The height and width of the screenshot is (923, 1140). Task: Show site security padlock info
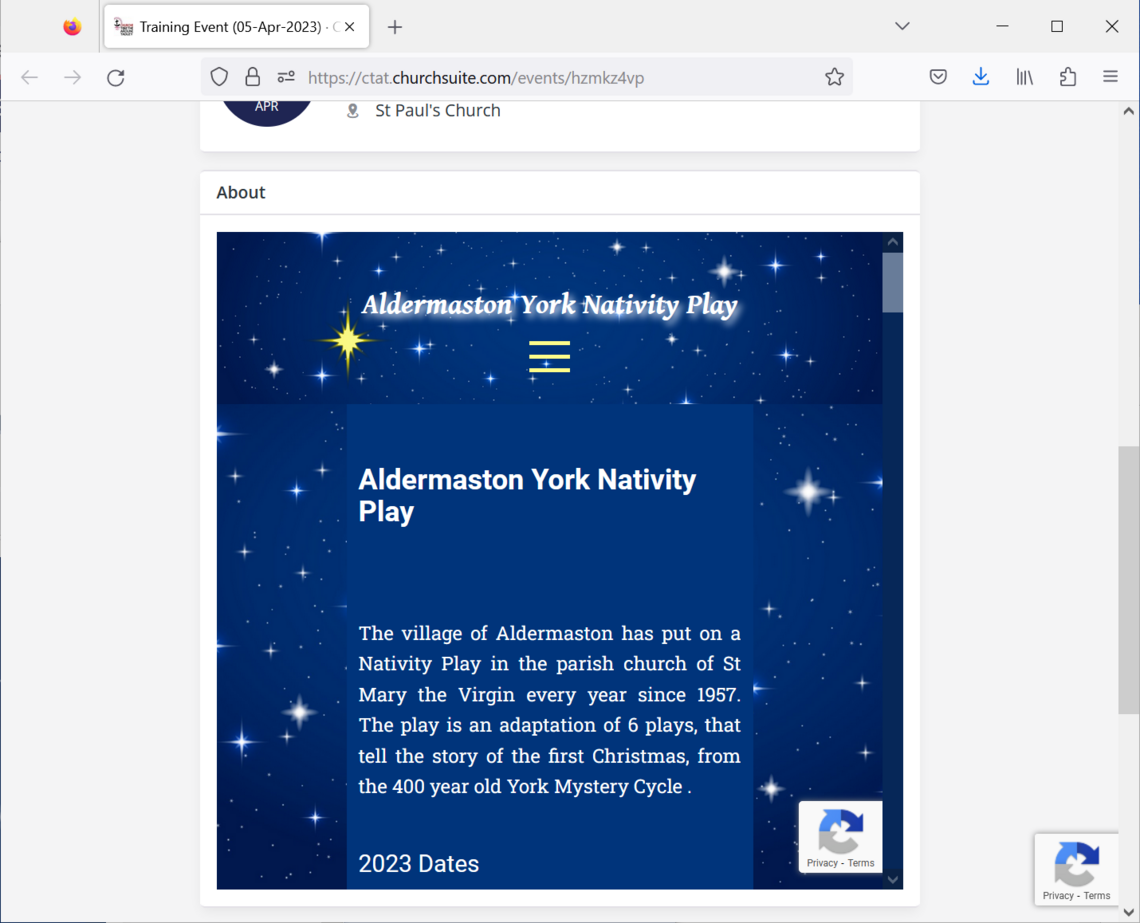coord(252,77)
